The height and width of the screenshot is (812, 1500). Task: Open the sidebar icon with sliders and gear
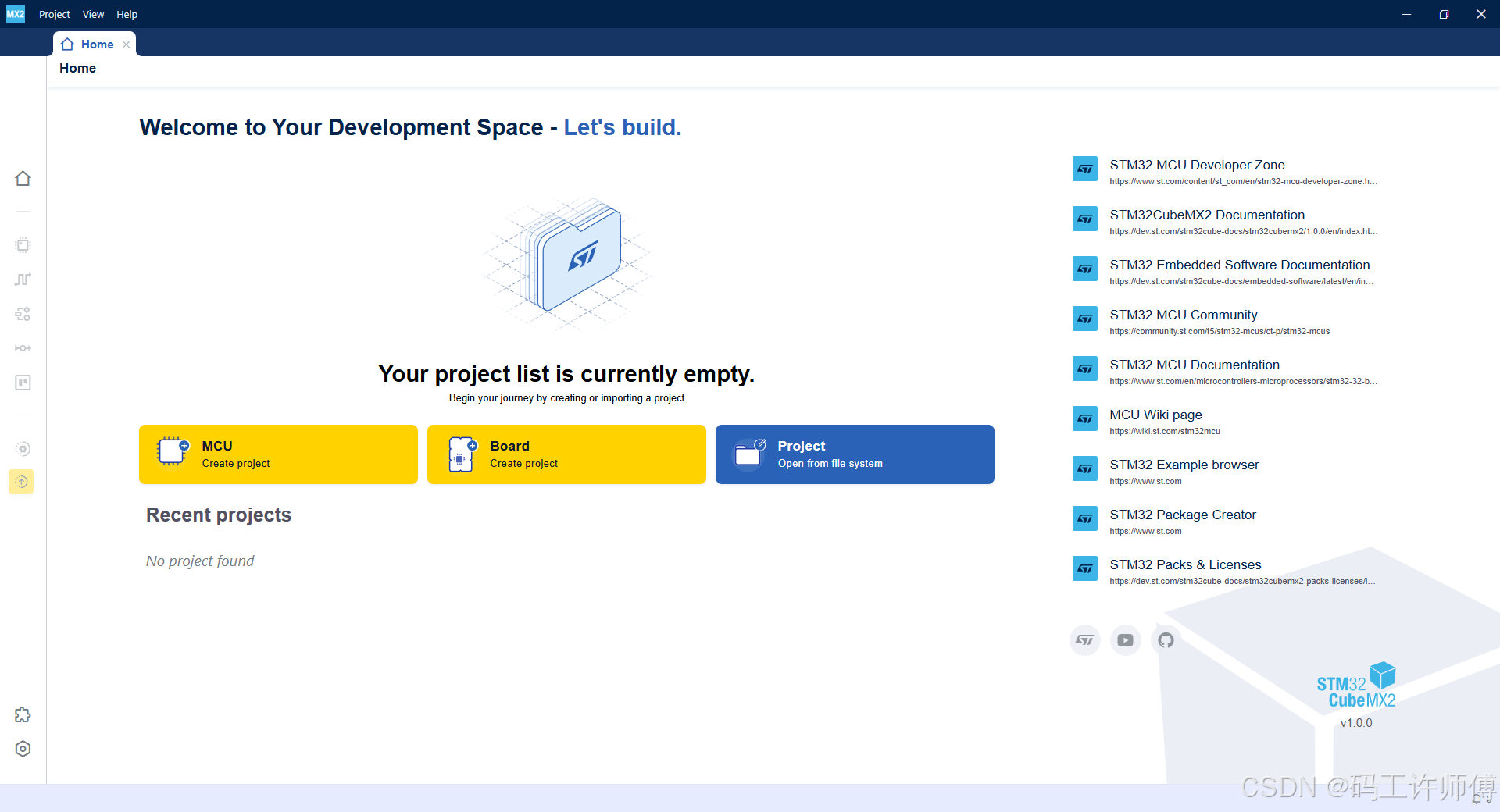(23, 314)
